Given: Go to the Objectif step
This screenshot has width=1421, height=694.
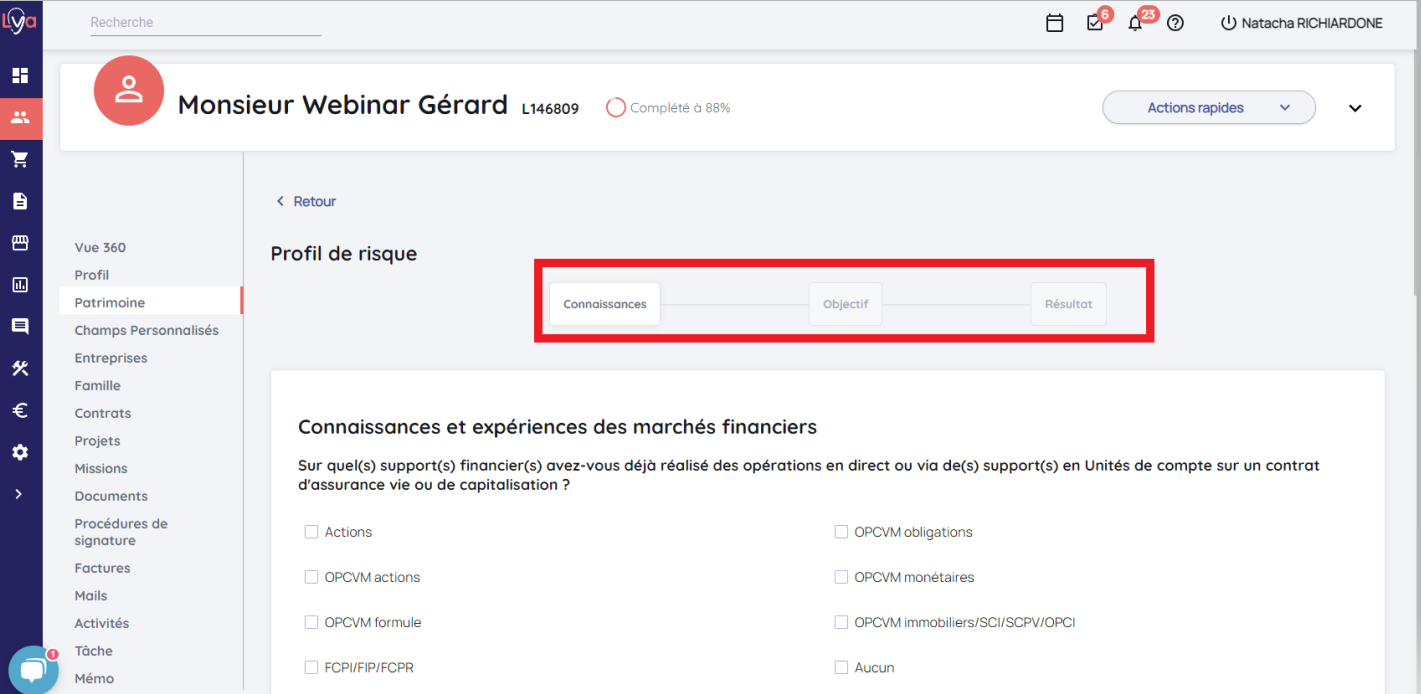Looking at the screenshot, I should (845, 304).
